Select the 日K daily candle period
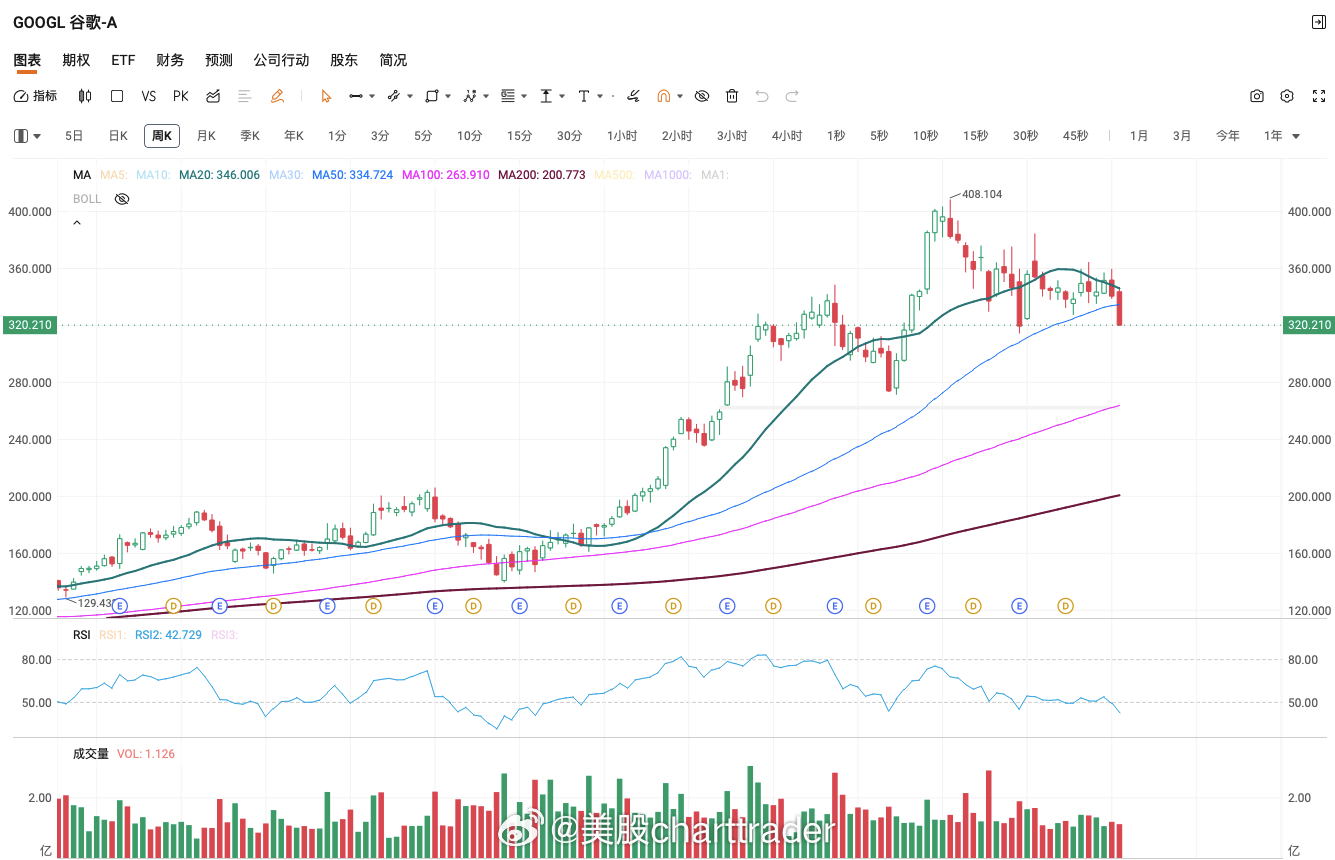 (118, 136)
